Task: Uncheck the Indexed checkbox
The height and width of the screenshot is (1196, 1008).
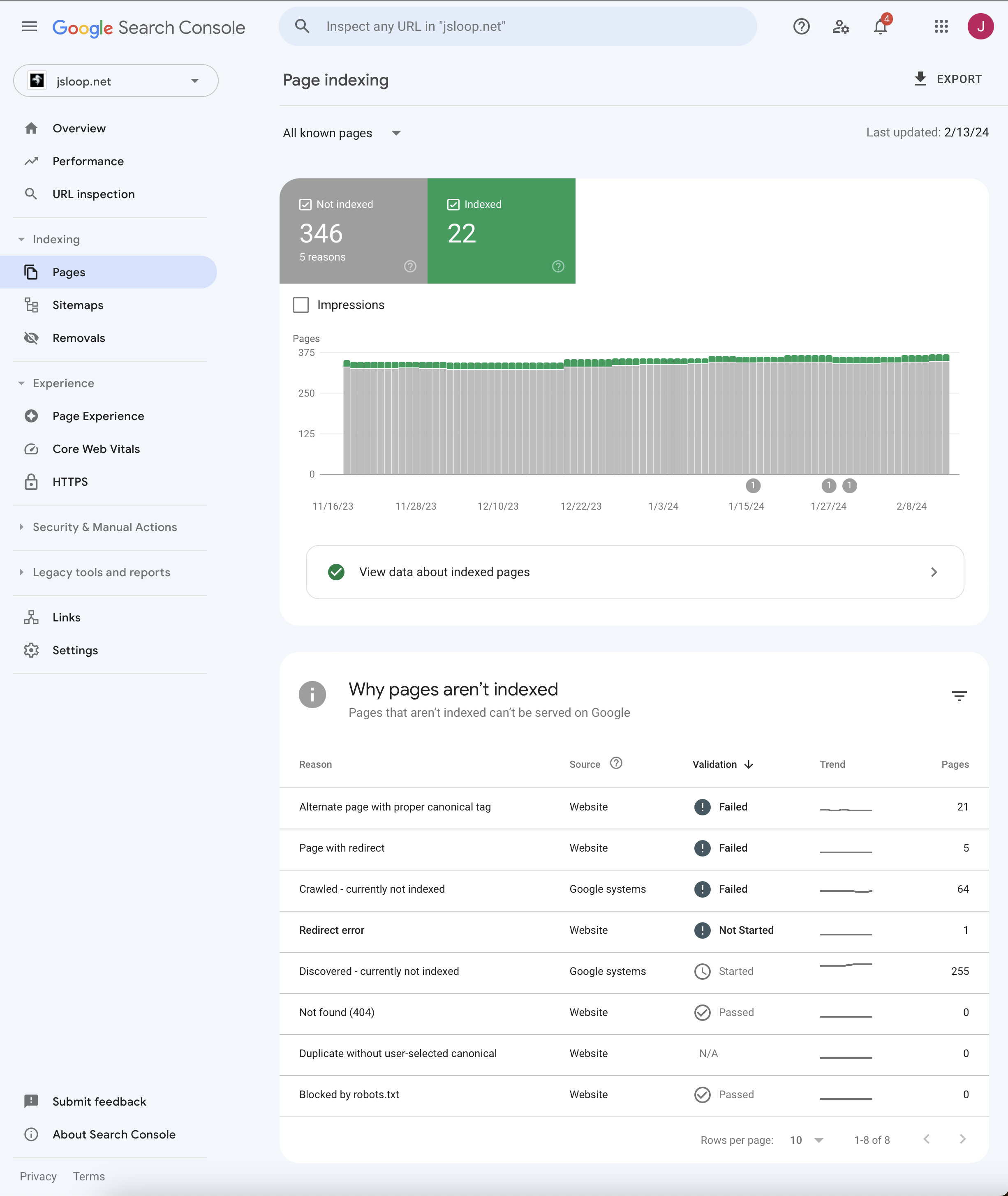Action: coord(453,205)
